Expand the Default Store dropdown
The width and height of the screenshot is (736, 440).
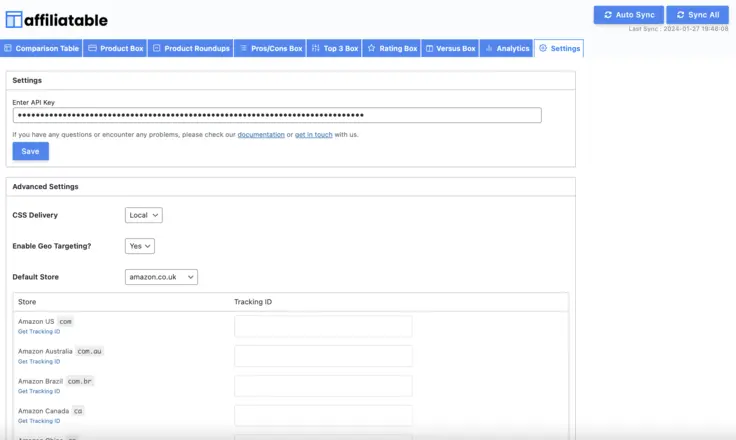[161, 277]
